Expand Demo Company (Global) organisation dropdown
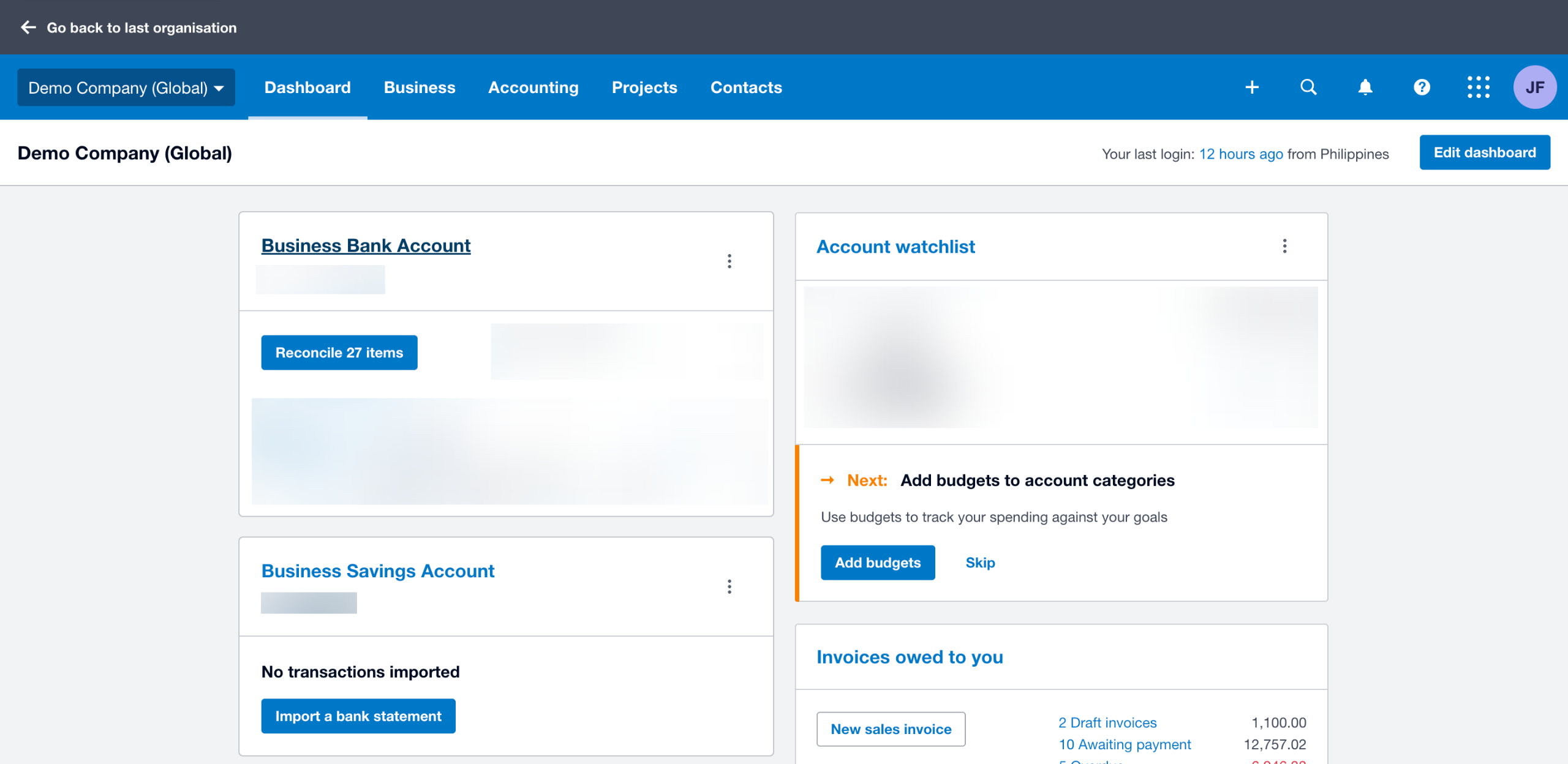This screenshot has width=1568, height=764. pyautogui.click(x=126, y=88)
